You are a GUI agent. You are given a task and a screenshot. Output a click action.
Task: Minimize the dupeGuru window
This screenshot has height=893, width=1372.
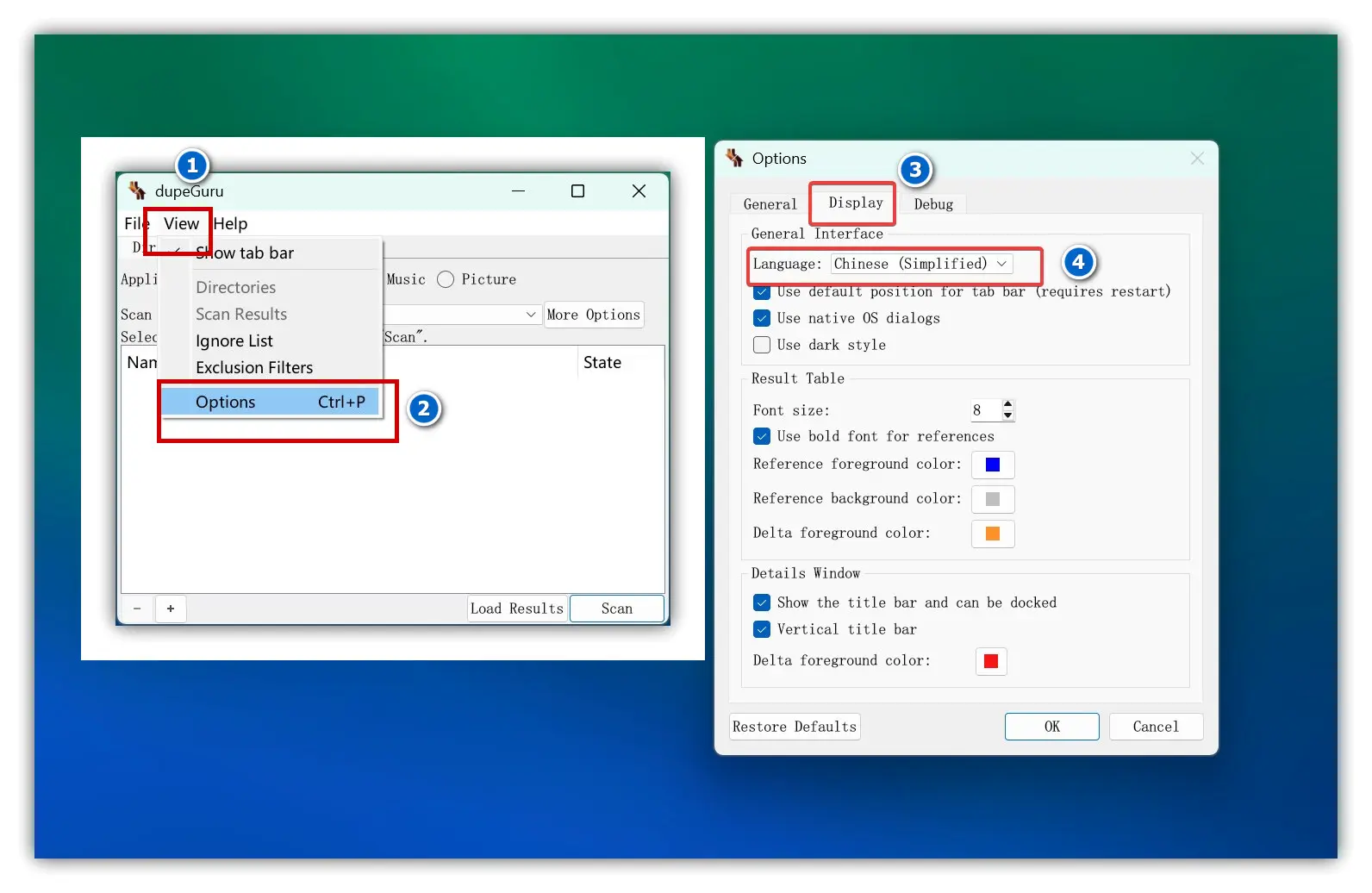tap(518, 190)
